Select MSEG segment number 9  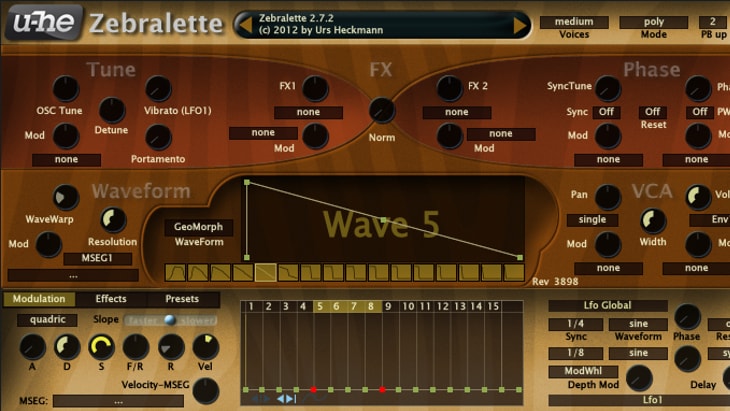tap(388, 306)
